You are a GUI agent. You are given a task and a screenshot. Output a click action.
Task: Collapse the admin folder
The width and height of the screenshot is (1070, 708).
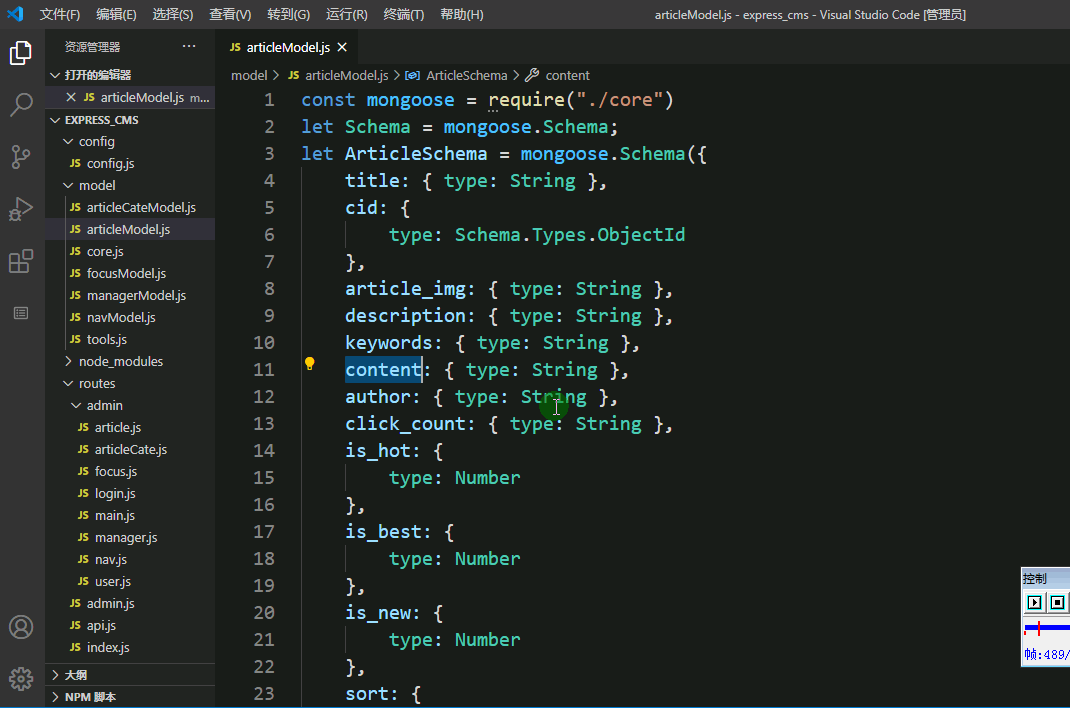(130, 405)
